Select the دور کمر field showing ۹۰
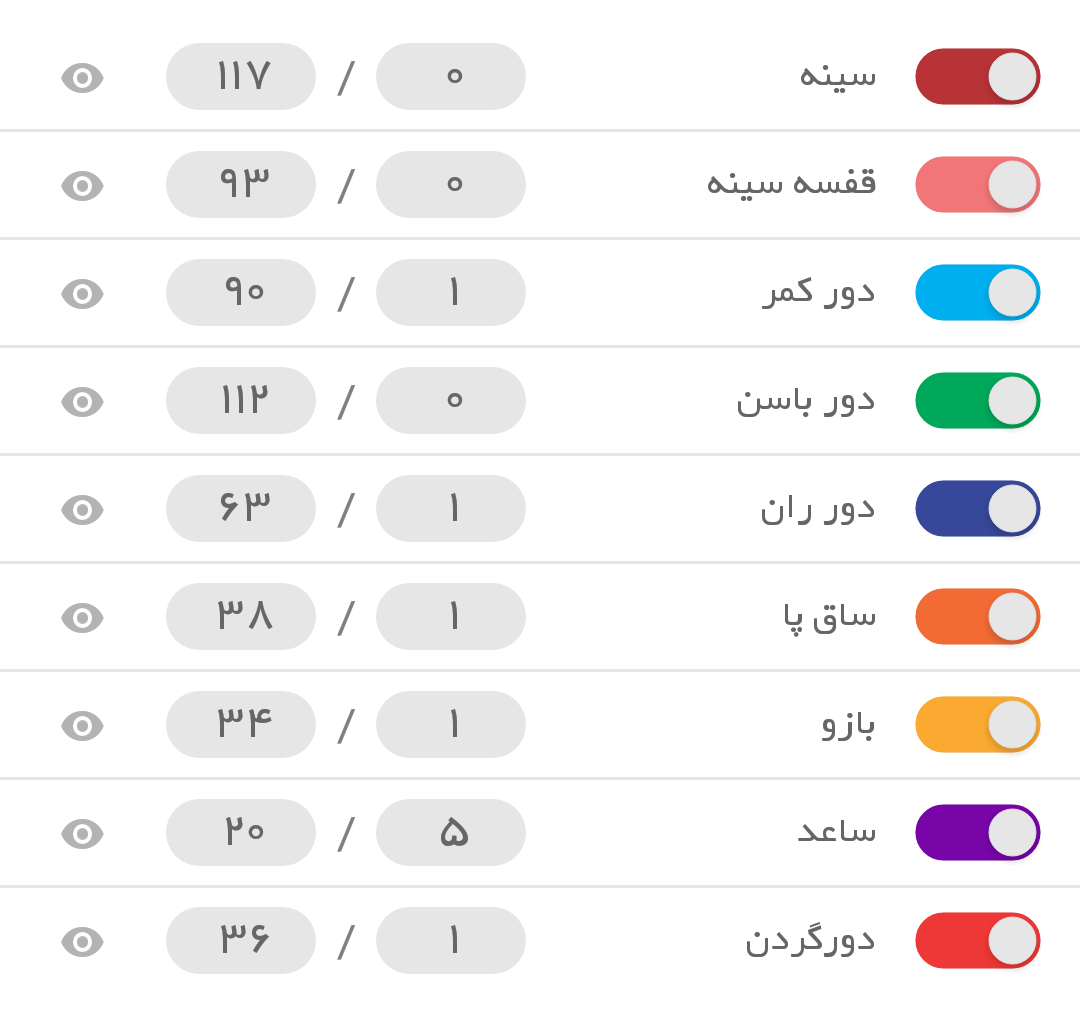This screenshot has width=1080, height=1028. 241,293
